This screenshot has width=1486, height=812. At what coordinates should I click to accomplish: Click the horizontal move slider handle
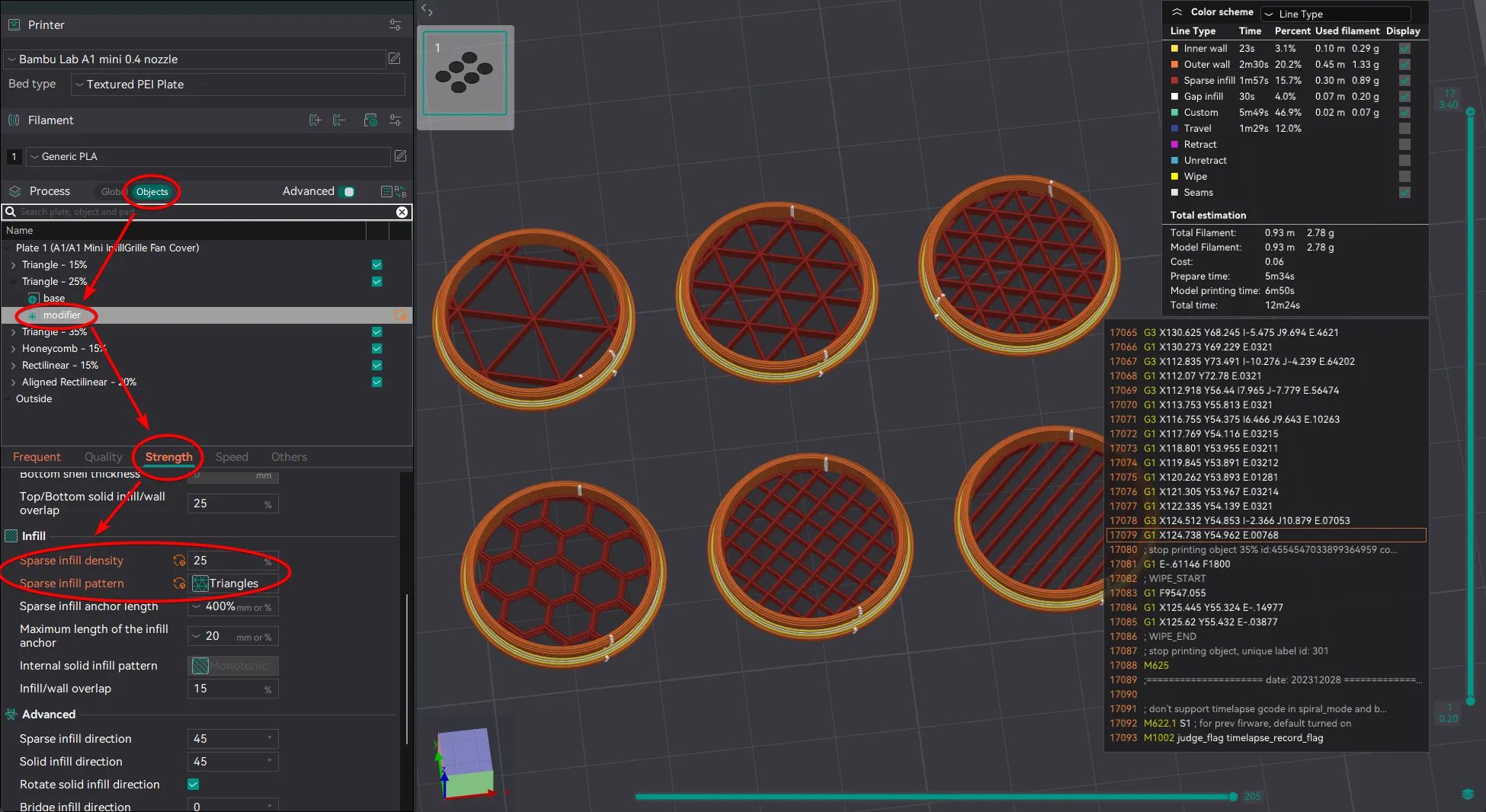1233,797
